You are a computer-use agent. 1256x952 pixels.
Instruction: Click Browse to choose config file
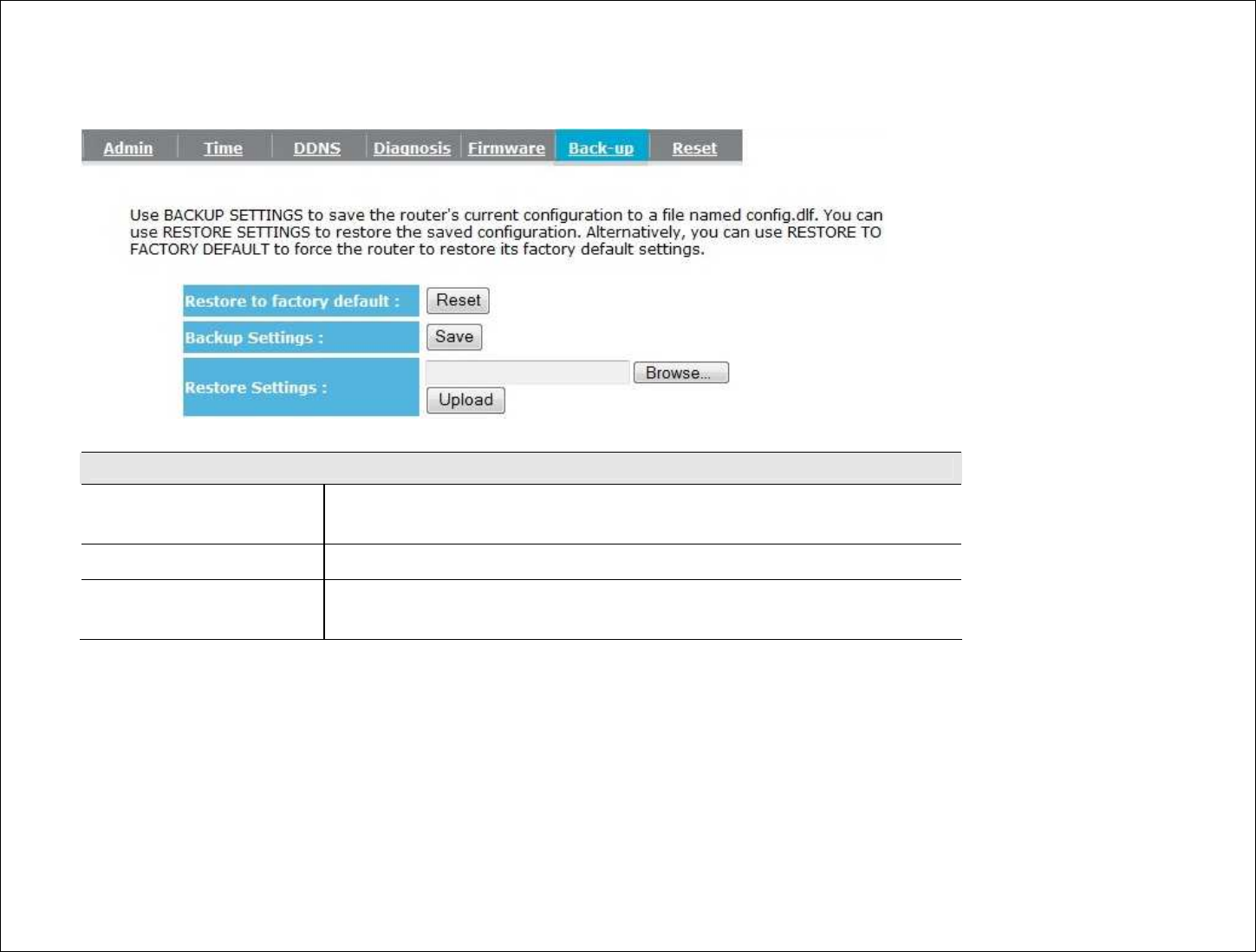pos(681,373)
